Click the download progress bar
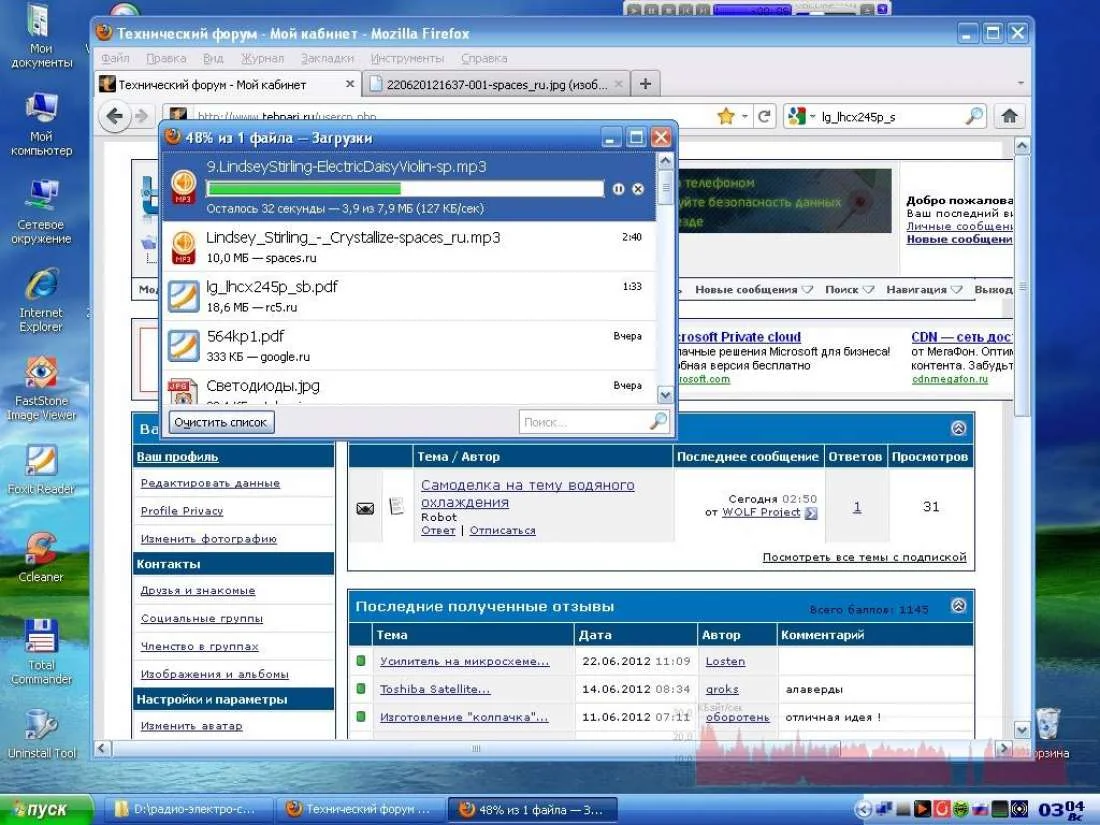The height and width of the screenshot is (825, 1100). (x=405, y=189)
